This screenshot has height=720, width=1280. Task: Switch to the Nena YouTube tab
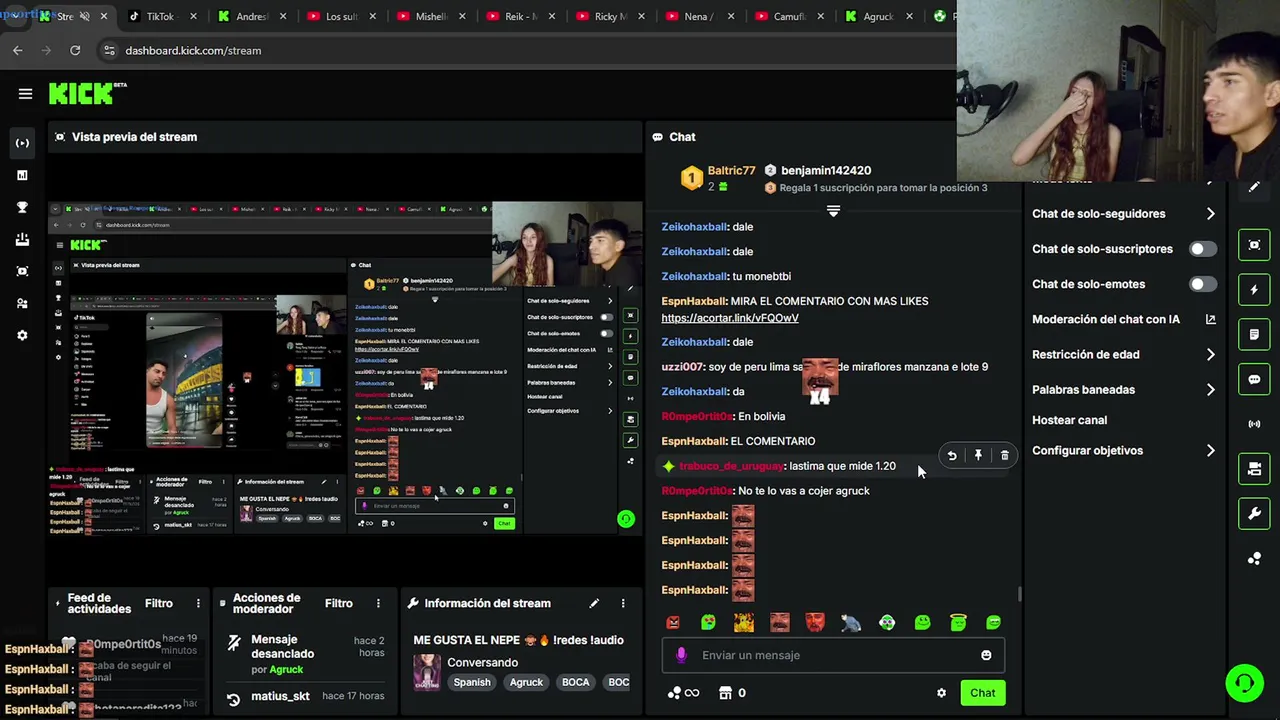tap(701, 16)
